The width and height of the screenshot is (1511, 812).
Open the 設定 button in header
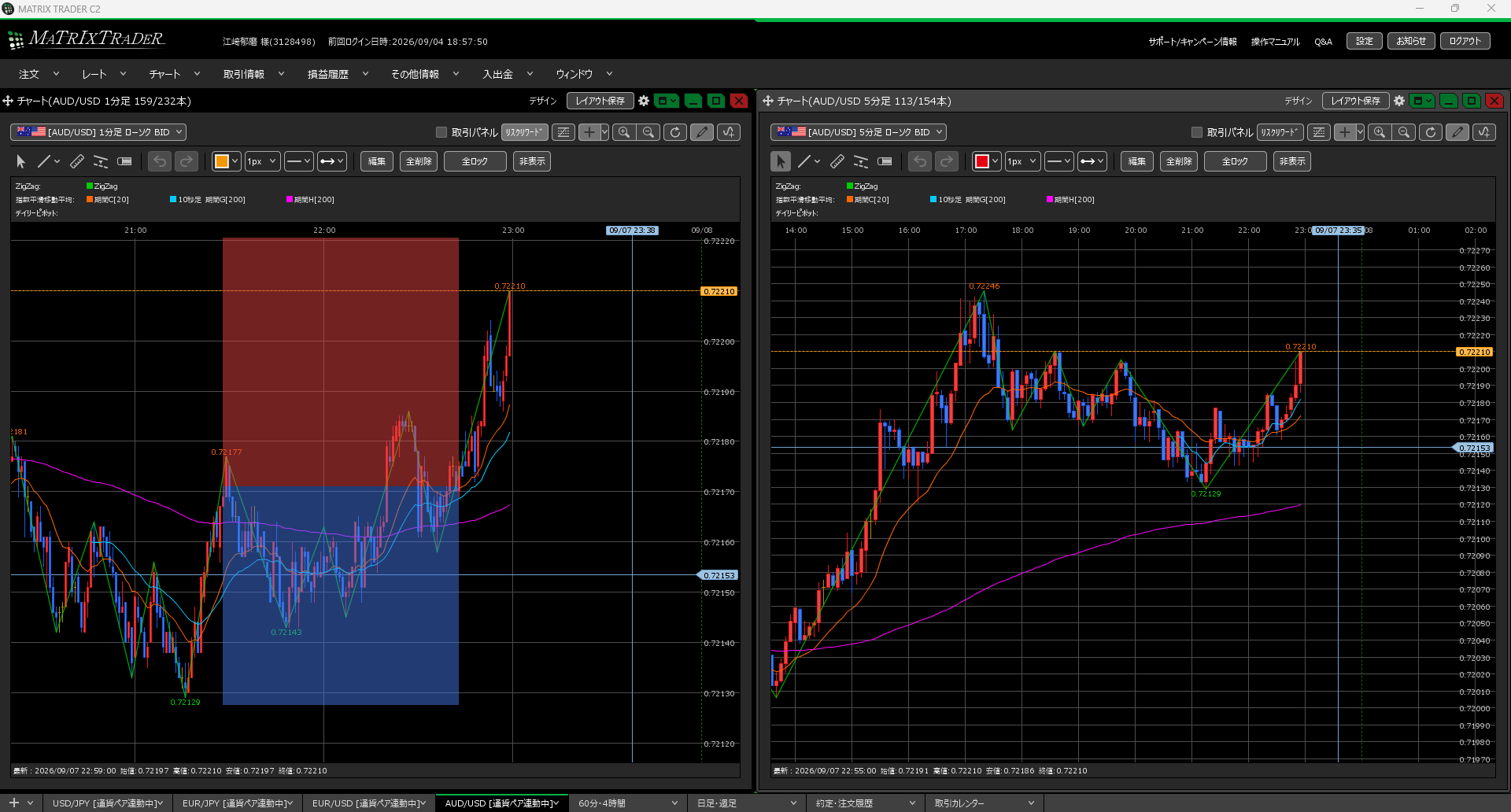click(1365, 41)
